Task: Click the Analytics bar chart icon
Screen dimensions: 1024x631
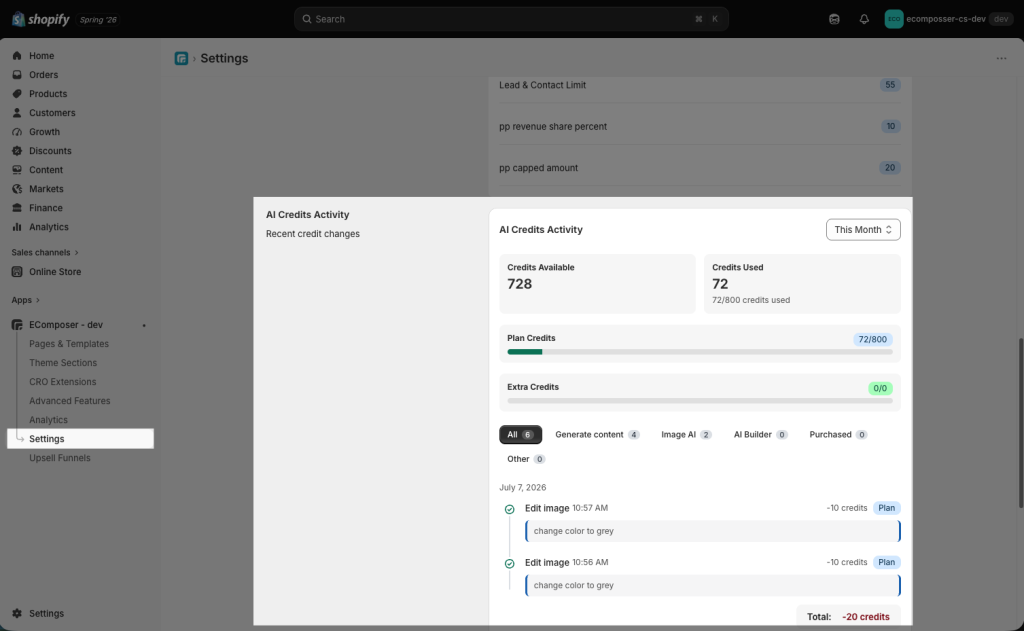Action: (17, 227)
